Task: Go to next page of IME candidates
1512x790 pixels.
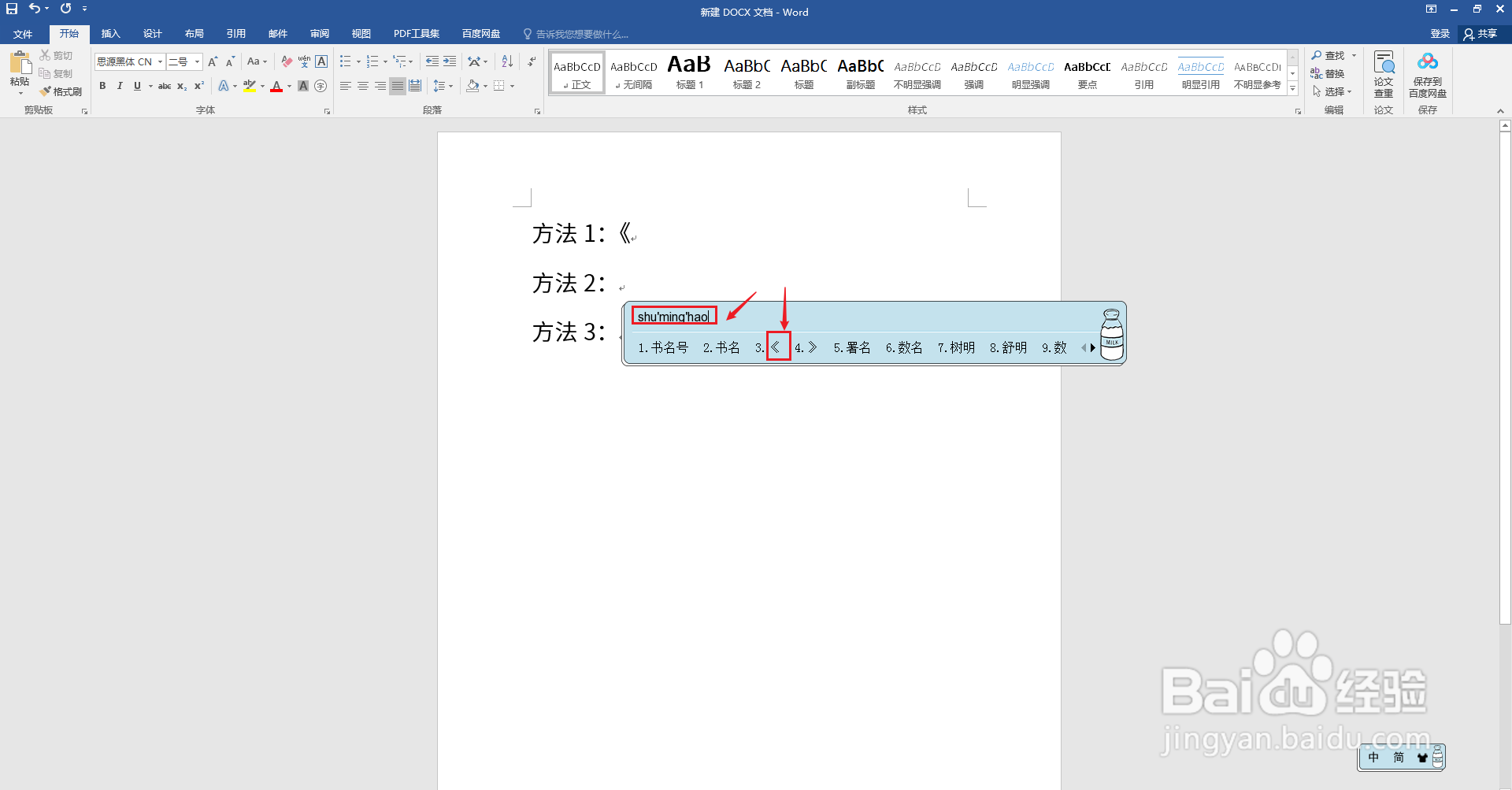Action: [x=1093, y=347]
